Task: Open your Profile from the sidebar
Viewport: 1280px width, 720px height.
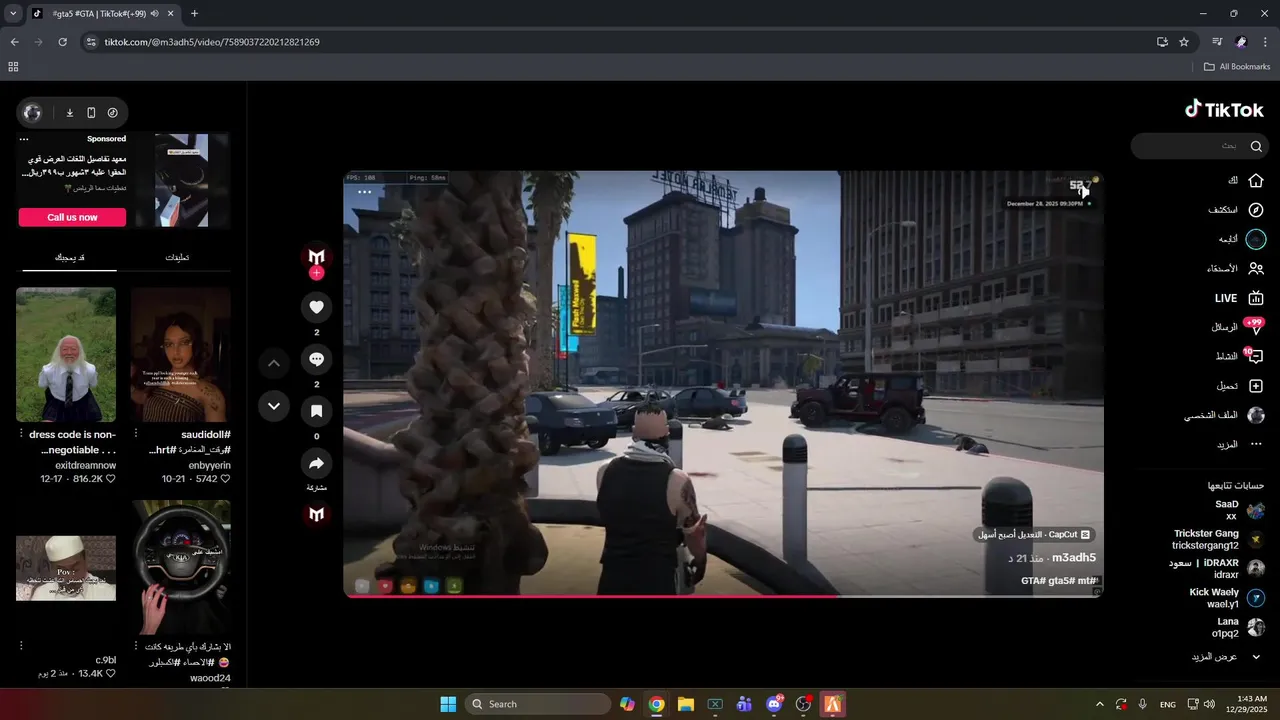Action: tap(1224, 415)
